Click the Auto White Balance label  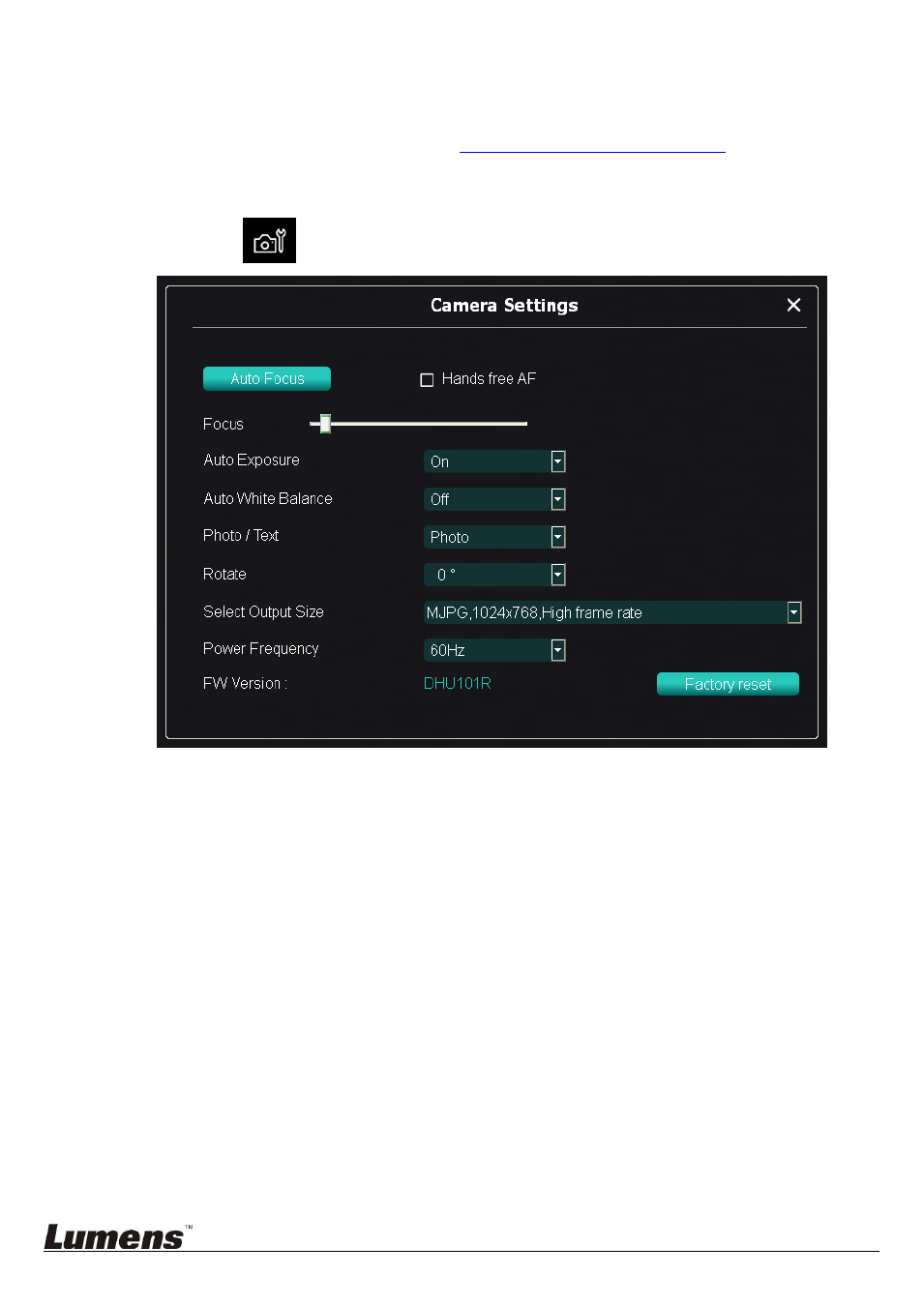click(x=268, y=498)
